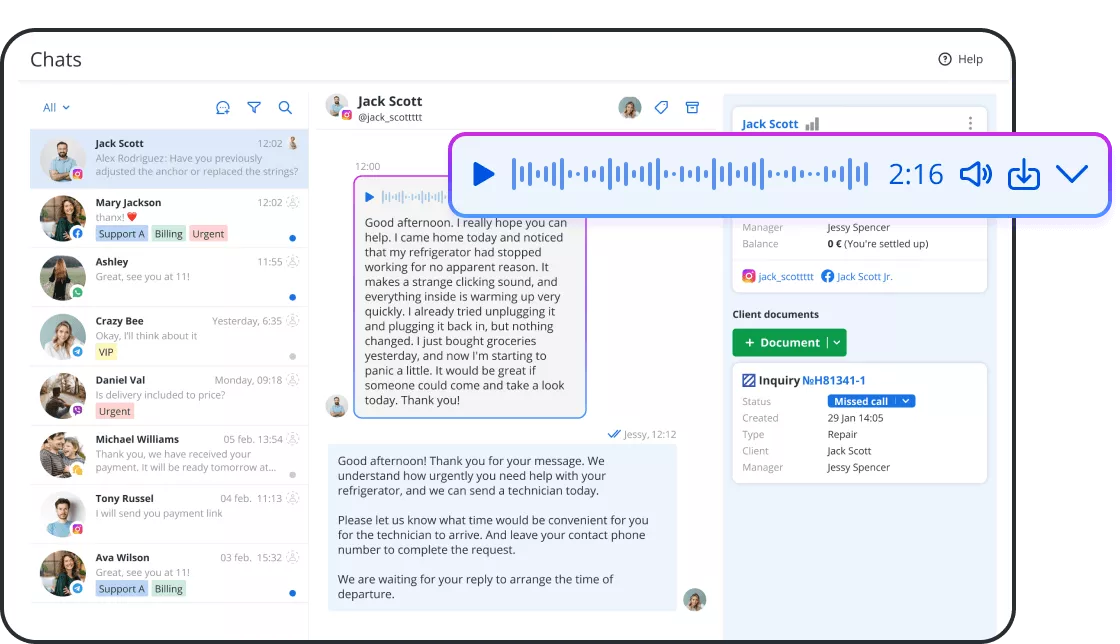Screen dimensions: 1120x644
Task: Play the audio clip inside the chat bubble
Action: 370,197
